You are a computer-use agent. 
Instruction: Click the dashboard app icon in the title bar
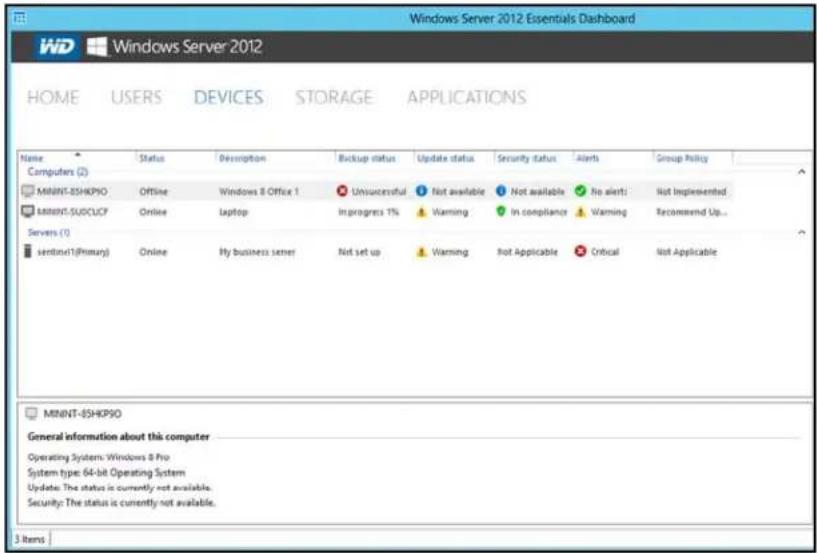(19, 18)
